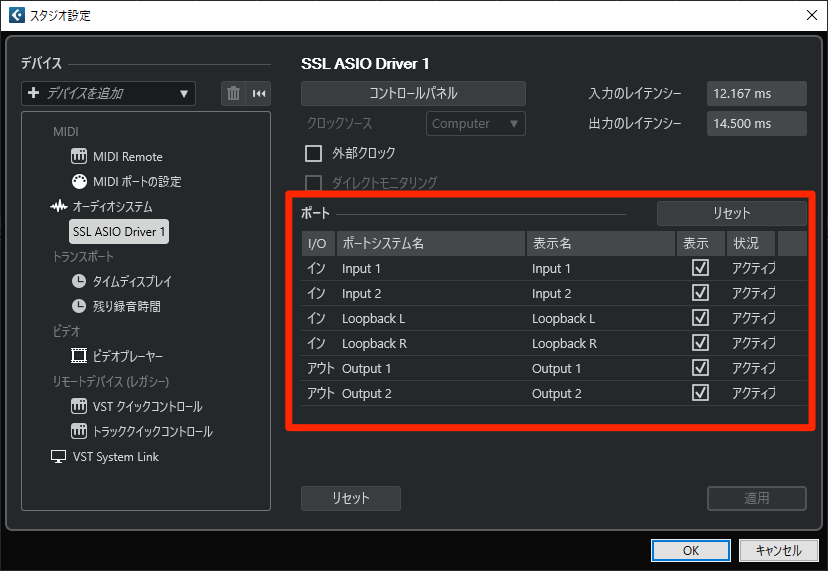Open the クロックソース Computer dropdown
828x571 pixels.
[x=476, y=124]
